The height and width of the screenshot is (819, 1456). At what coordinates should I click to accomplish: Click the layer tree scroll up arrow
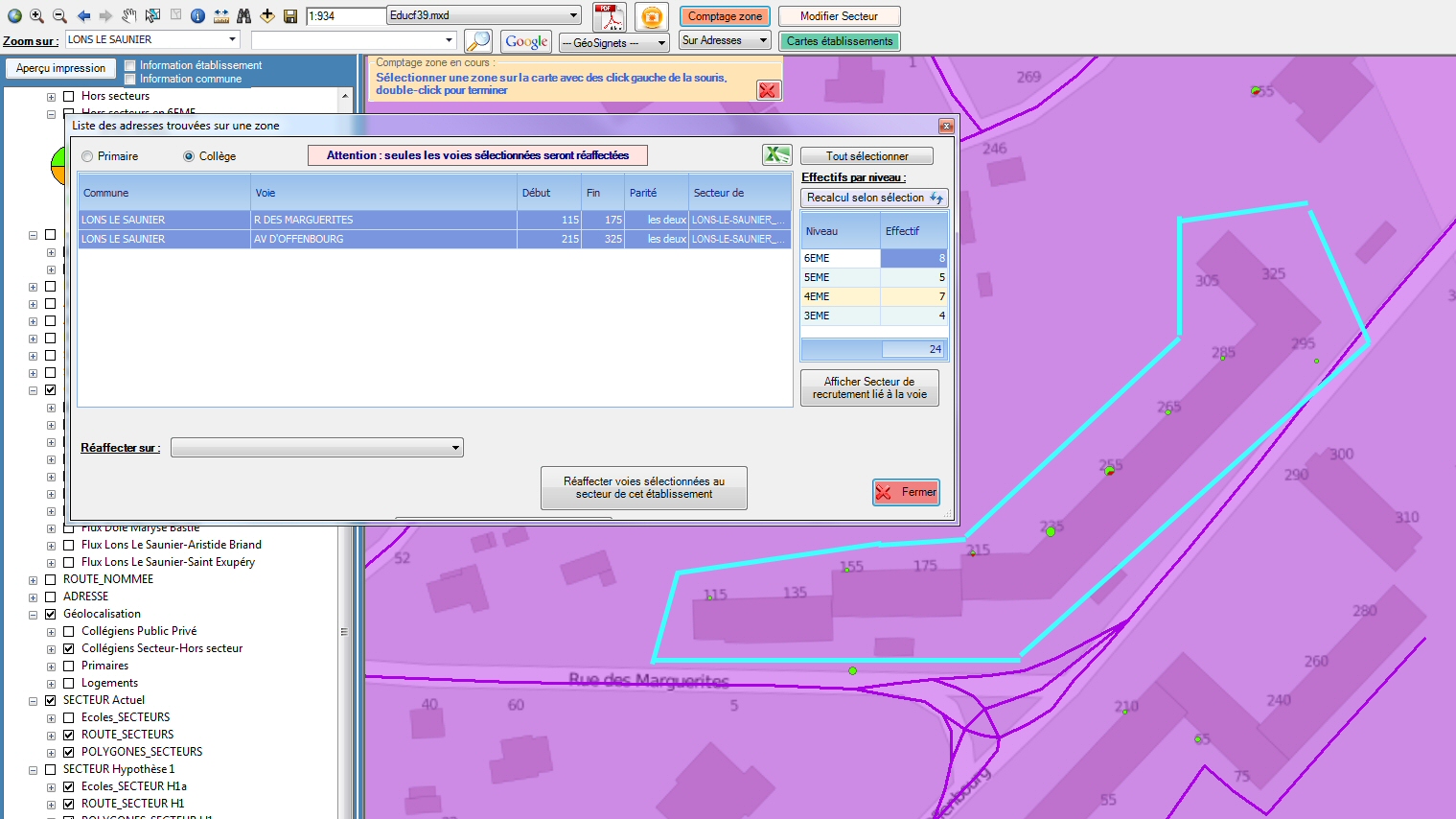pos(345,96)
